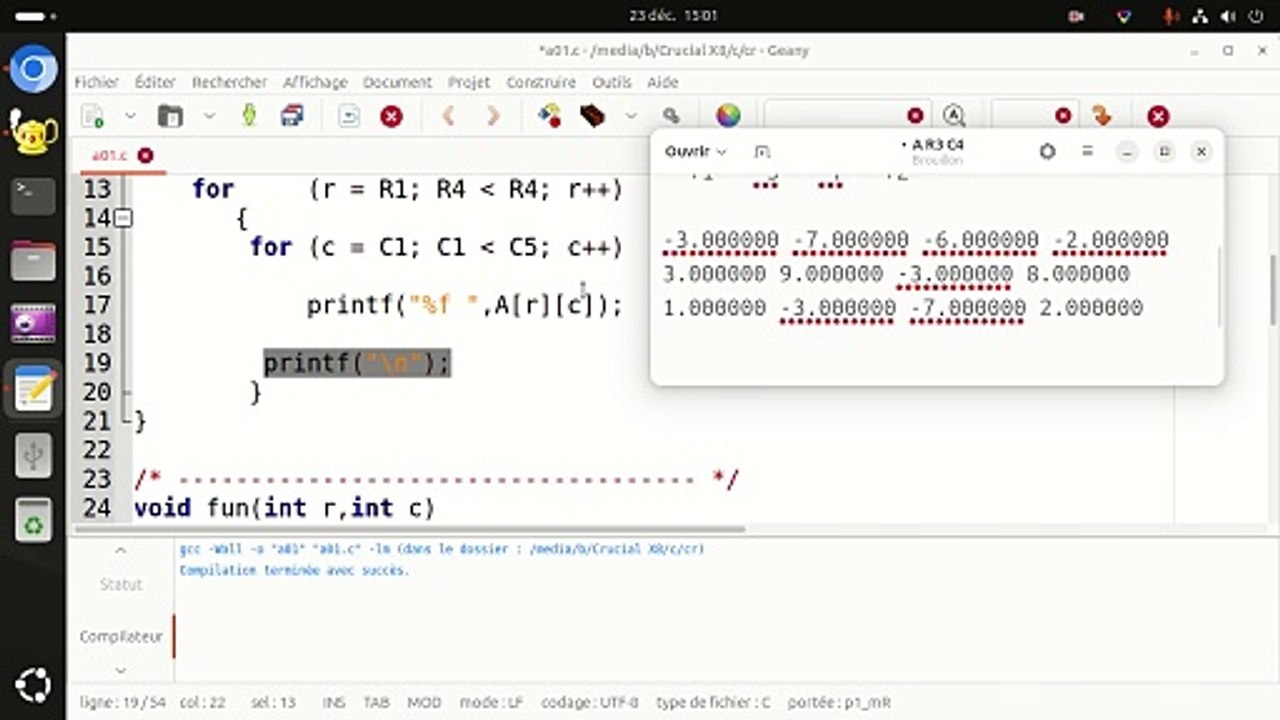1280x720 pixels.
Task: Compile the current file icon
Action: coord(549,116)
